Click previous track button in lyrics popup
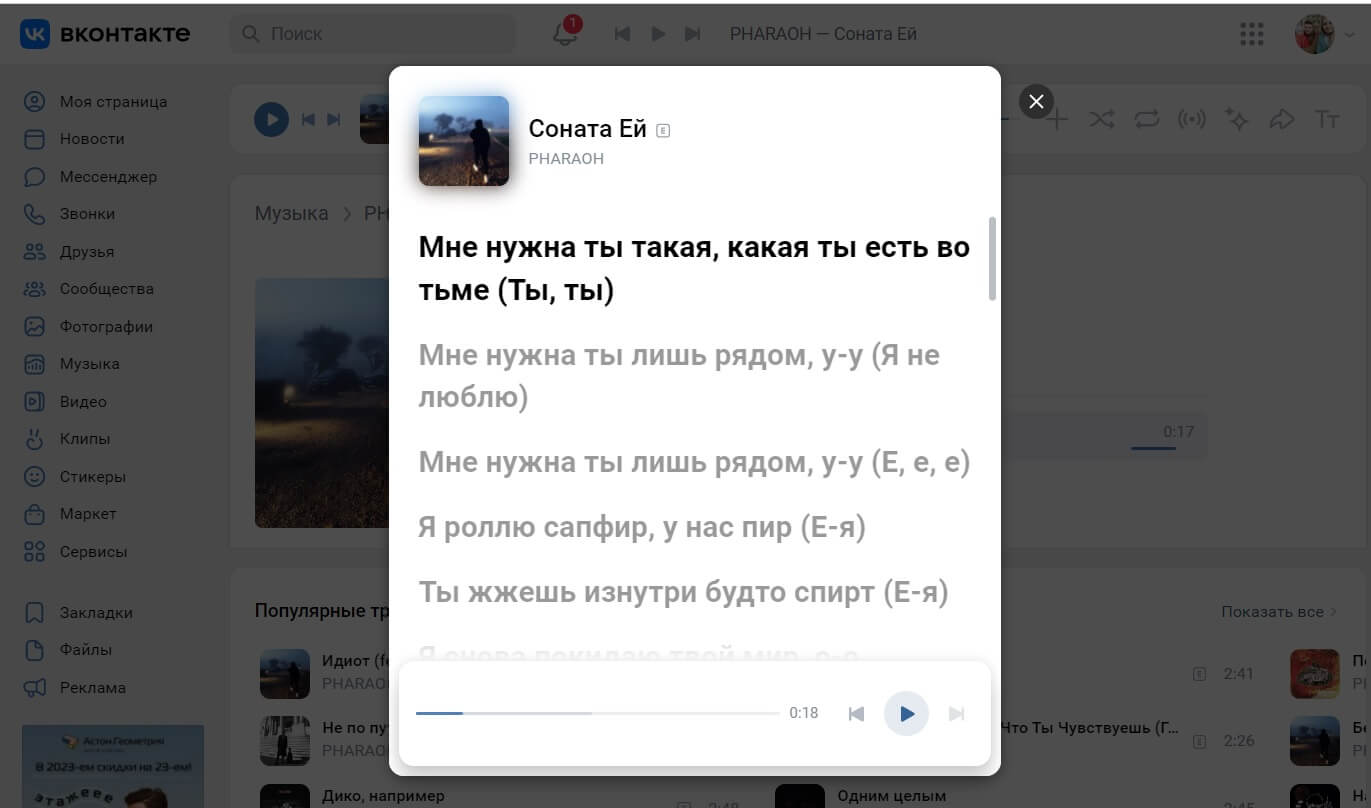1371x808 pixels. (856, 714)
